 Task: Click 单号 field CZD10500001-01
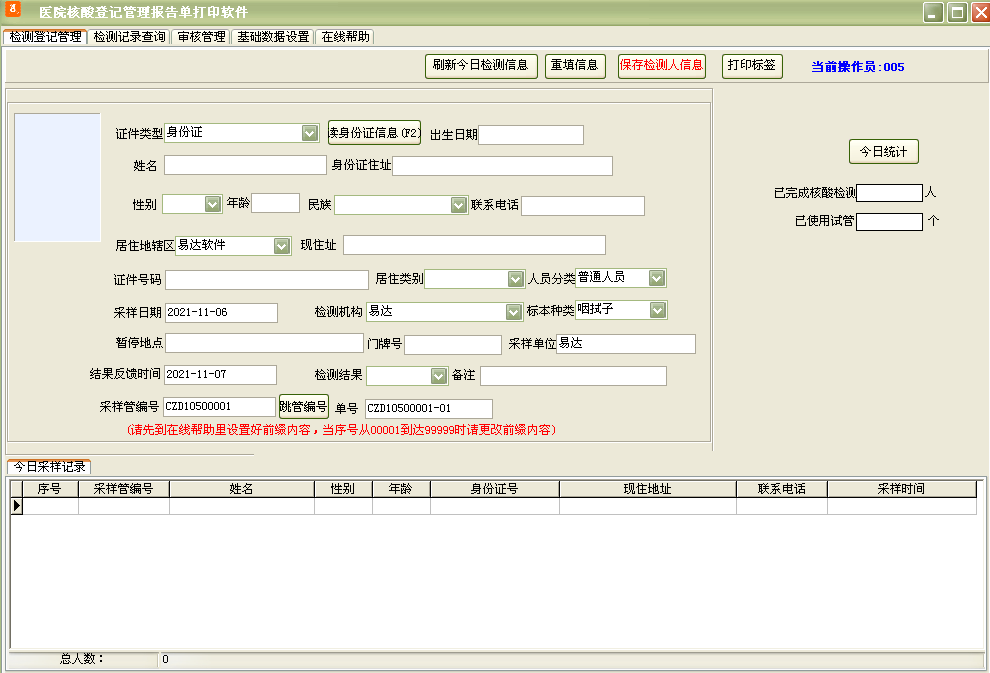coord(429,408)
